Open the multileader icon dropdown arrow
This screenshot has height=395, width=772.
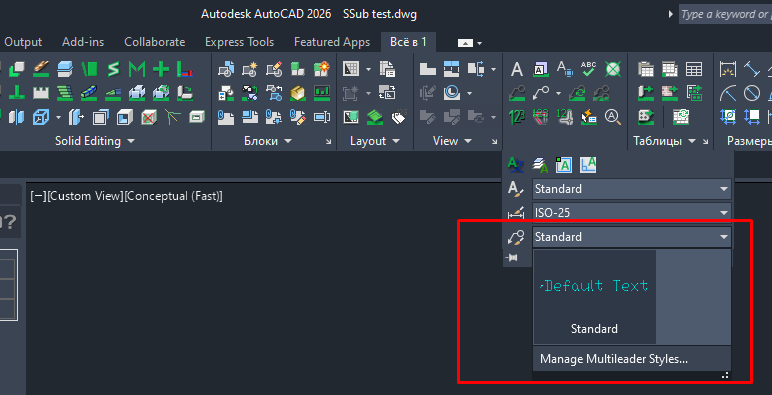click(558, 93)
